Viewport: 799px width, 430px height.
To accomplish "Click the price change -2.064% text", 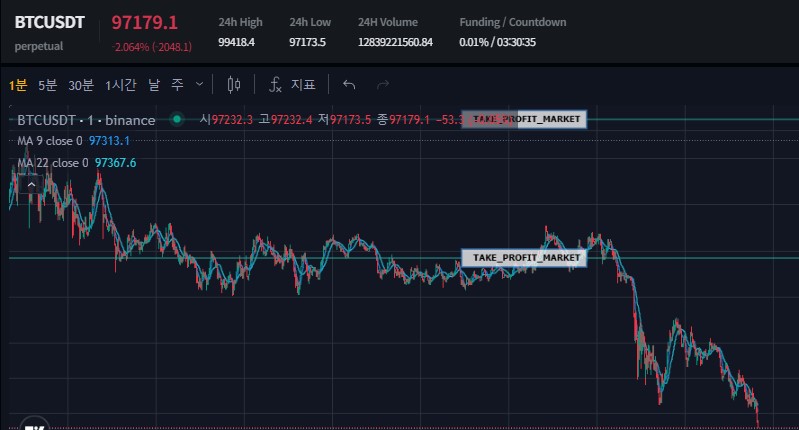I will 152,47.
